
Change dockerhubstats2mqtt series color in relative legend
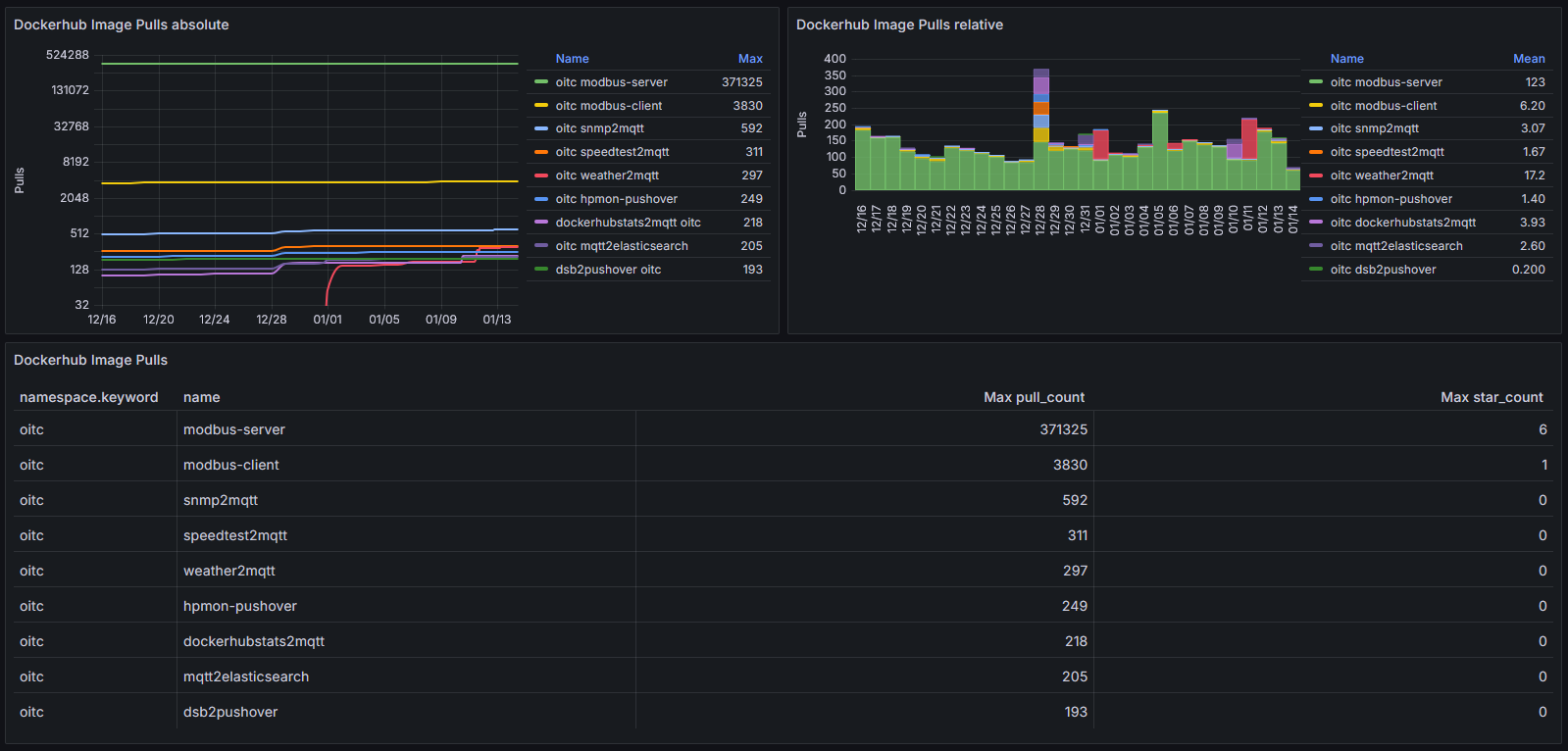pyautogui.click(x=1316, y=223)
